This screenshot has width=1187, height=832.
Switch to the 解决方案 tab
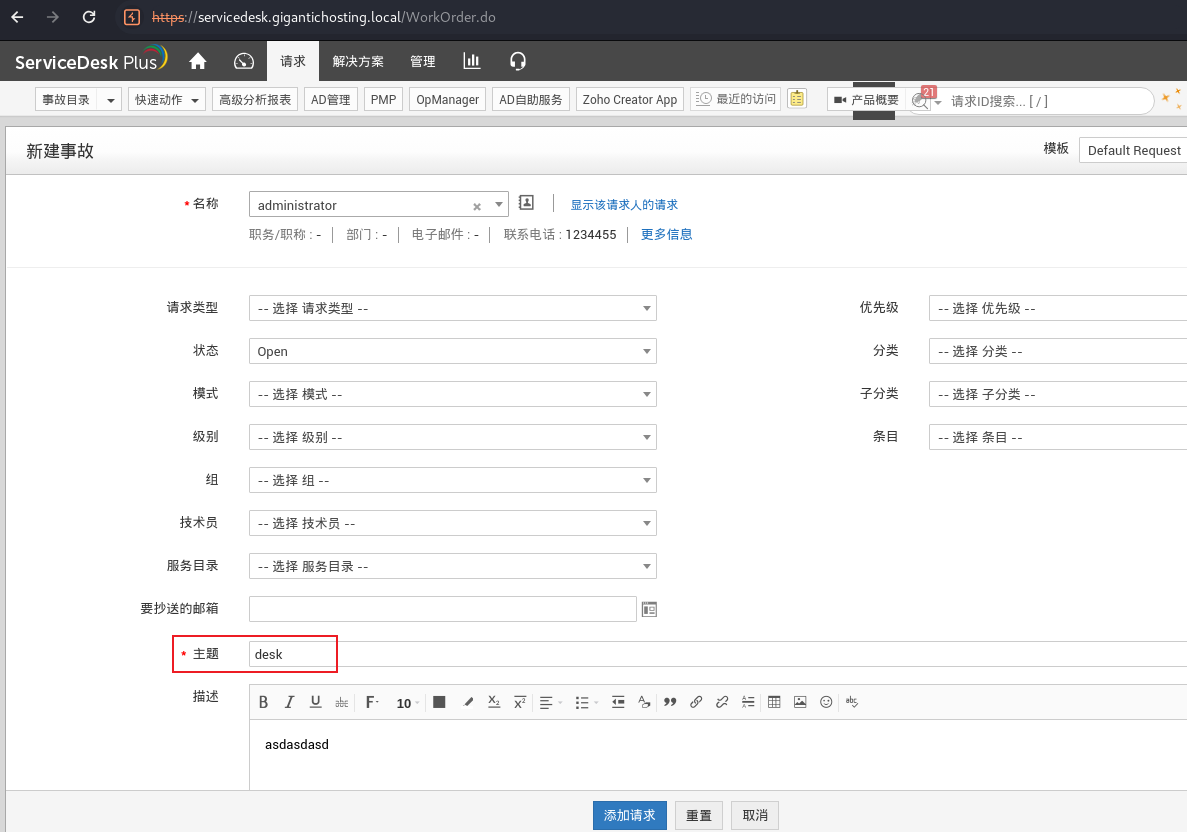pos(358,61)
